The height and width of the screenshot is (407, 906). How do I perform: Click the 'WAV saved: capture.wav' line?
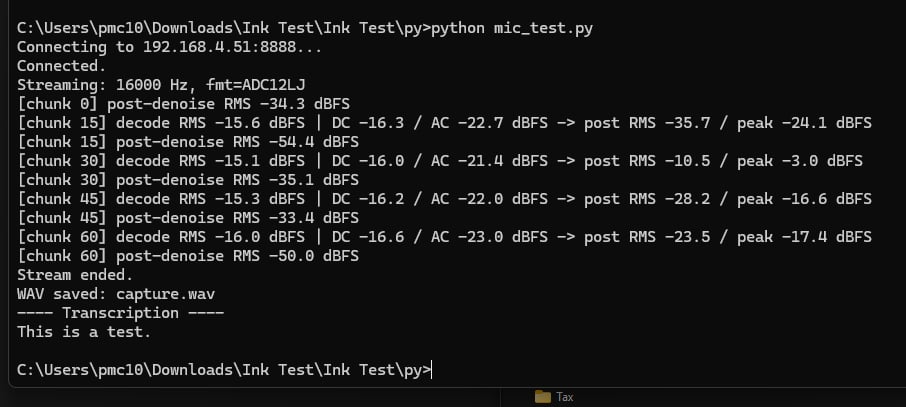(115, 294)
